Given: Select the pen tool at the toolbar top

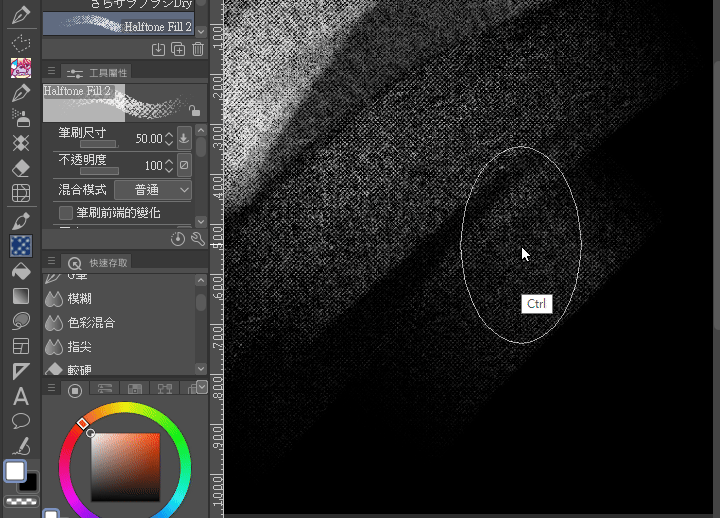Looking at the screenshot, I should point(21,15).
